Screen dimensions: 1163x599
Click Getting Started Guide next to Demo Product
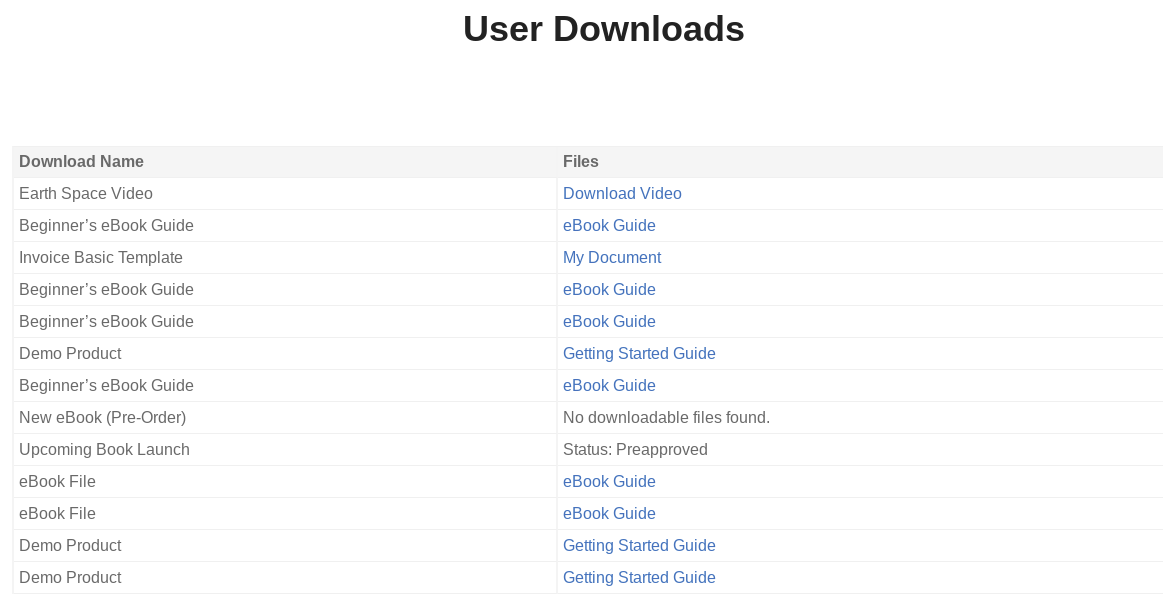click(x=639, y=353)
